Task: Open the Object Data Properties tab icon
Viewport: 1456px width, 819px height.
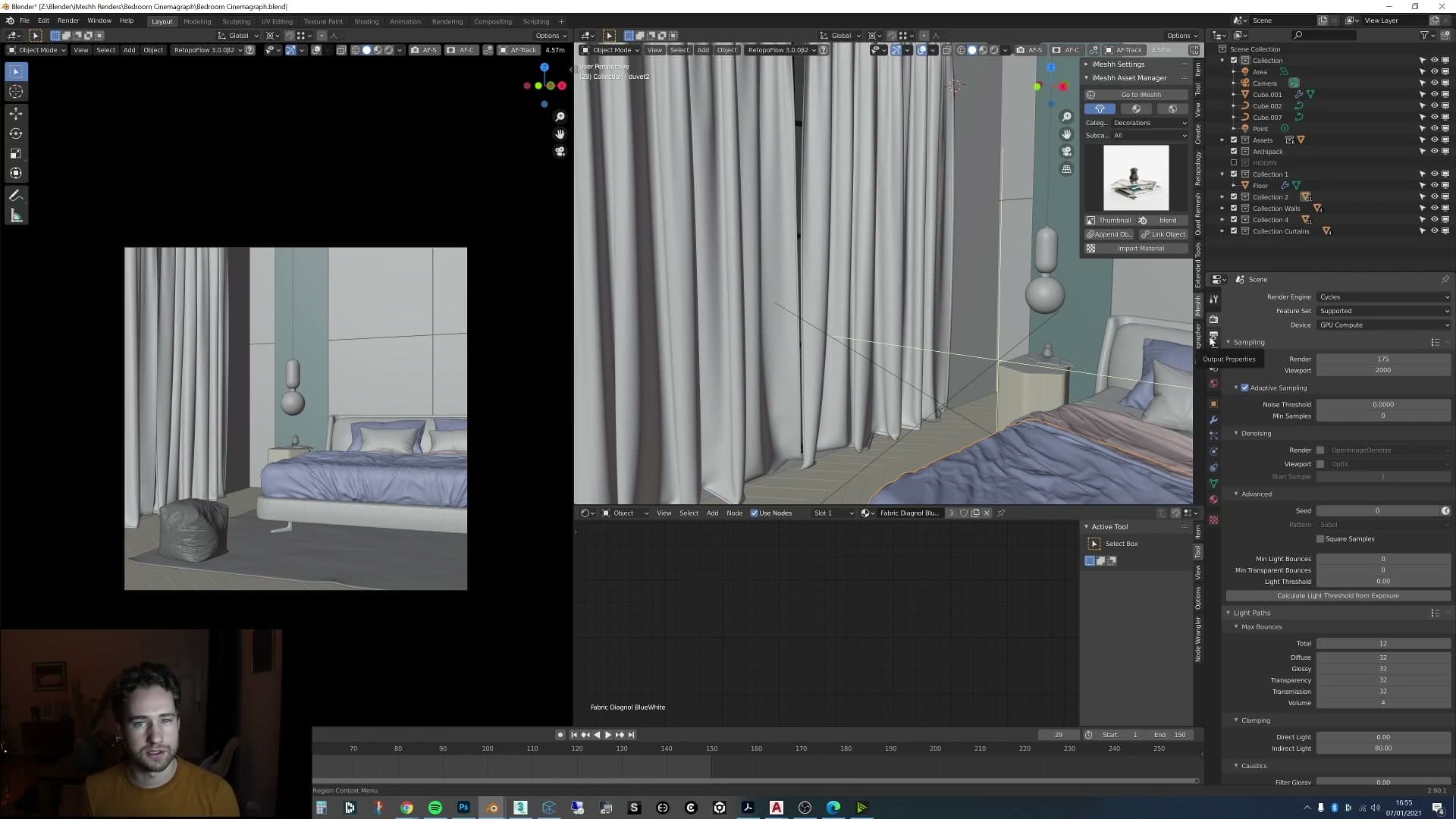Action: [1213, 484]
